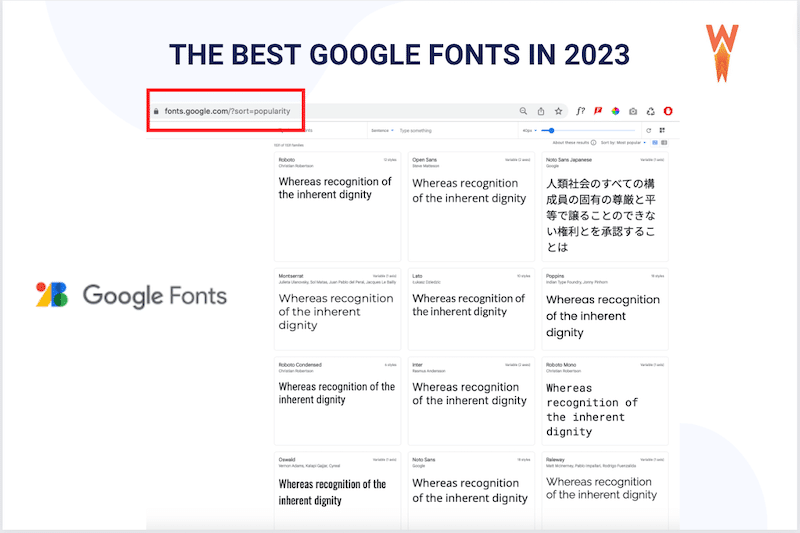Adjust the font size slider handle
The height and width of the screenshot is (533, 800).
(x=552, y=131)
